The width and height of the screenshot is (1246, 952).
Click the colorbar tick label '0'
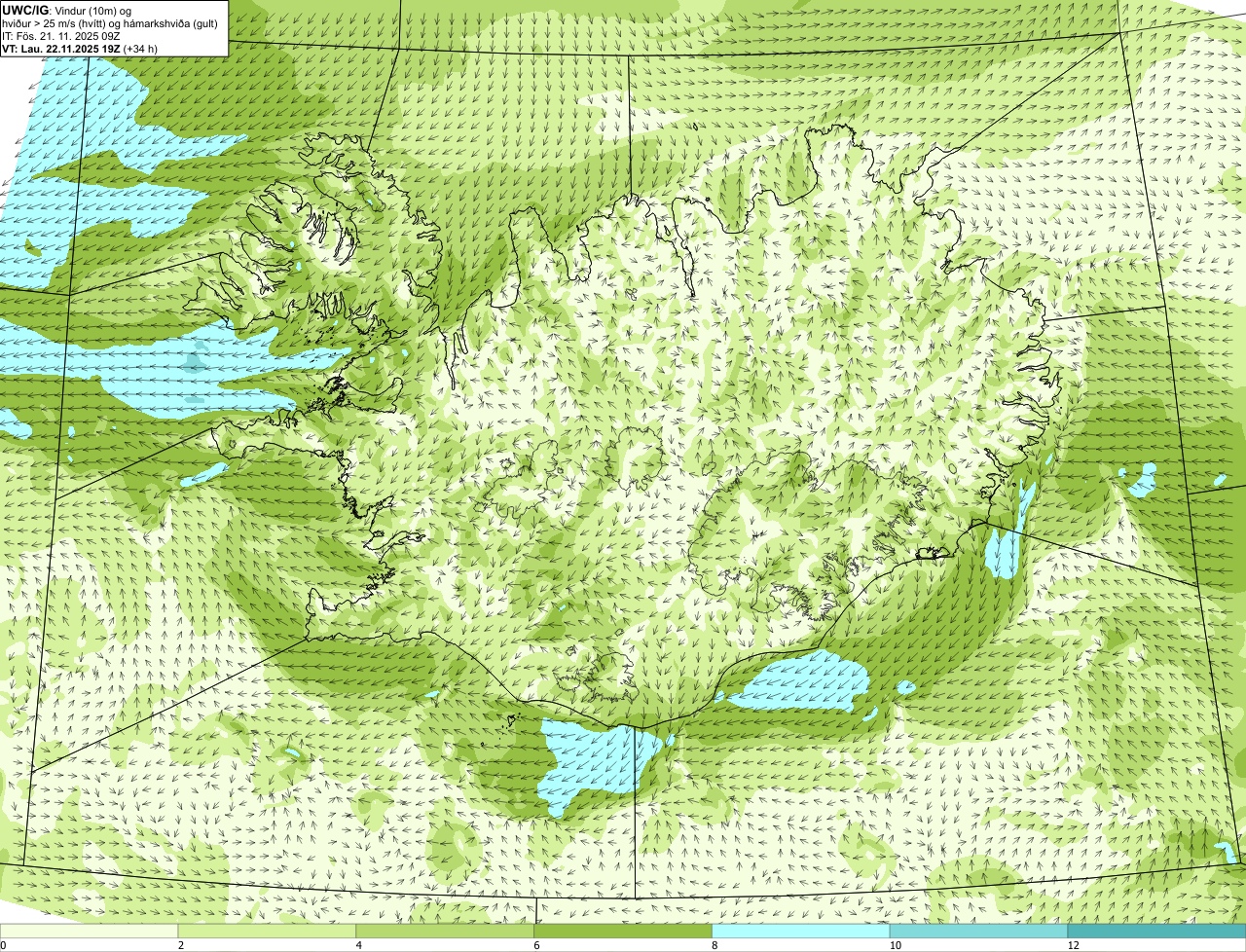4,945
